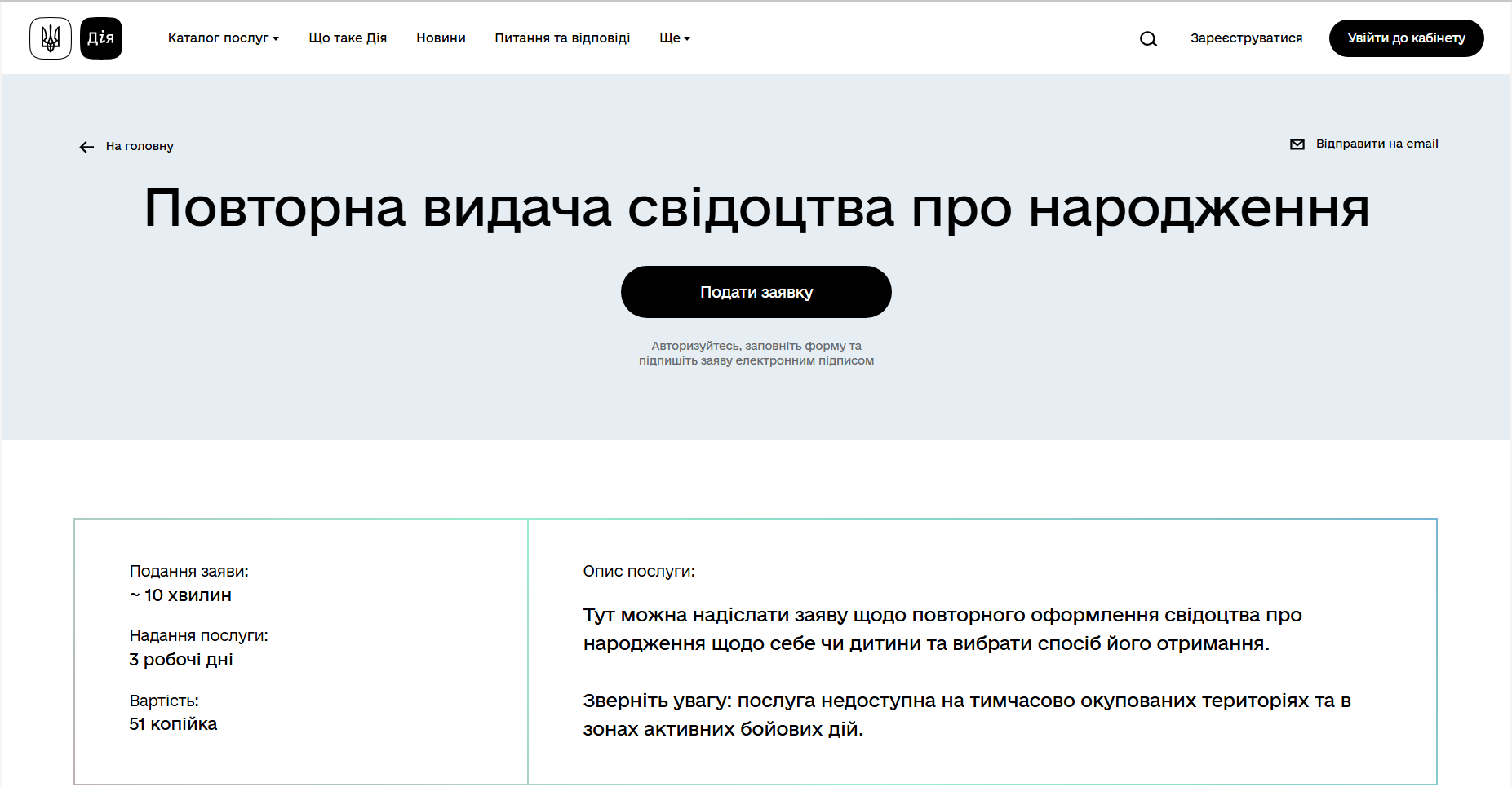Viewport: 1512px width, 787px height.
Task: Click the "Вартість: 51 копійка" info text
Action: point(172,712)
